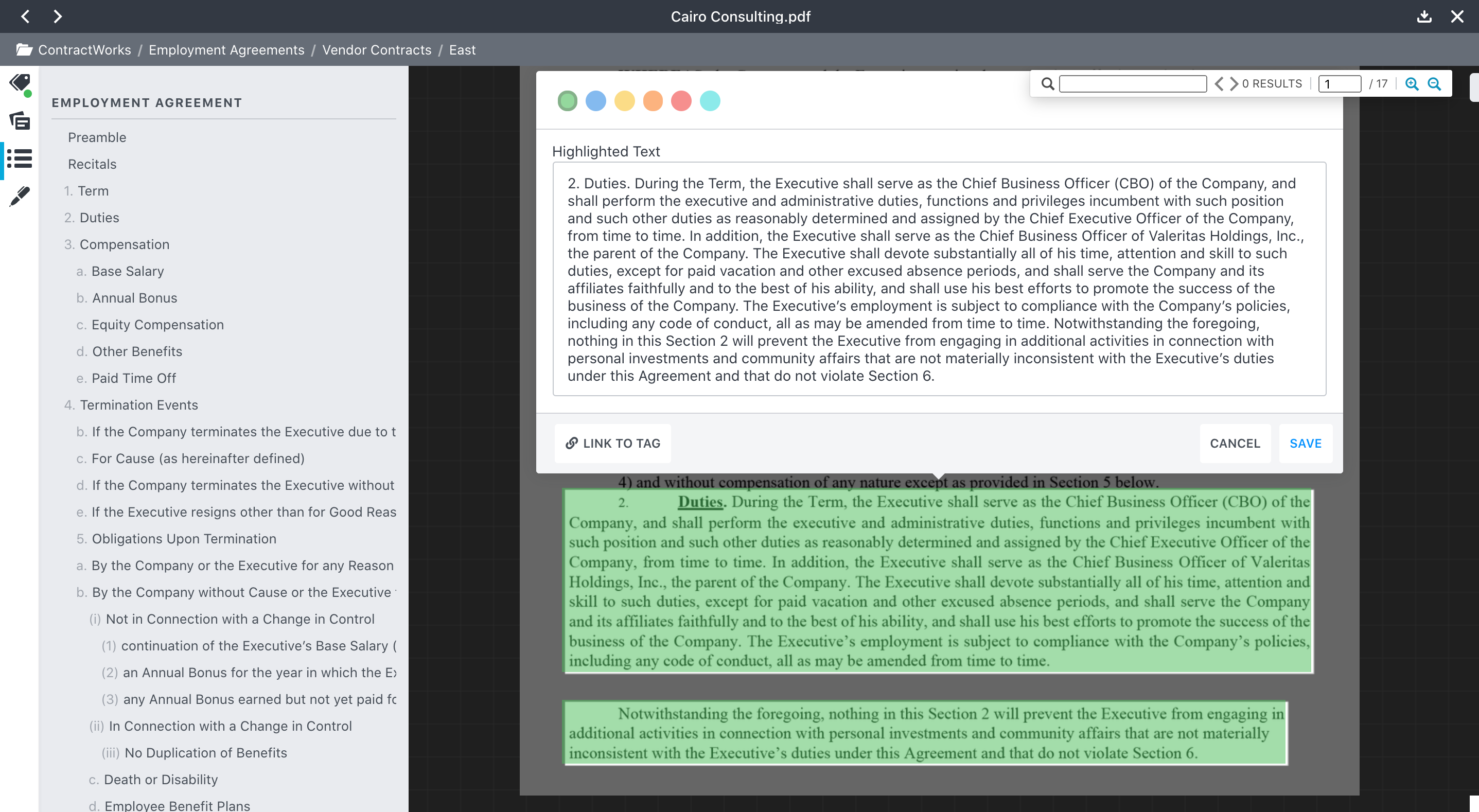Save the highlighted text annotation

[1306, 444]
